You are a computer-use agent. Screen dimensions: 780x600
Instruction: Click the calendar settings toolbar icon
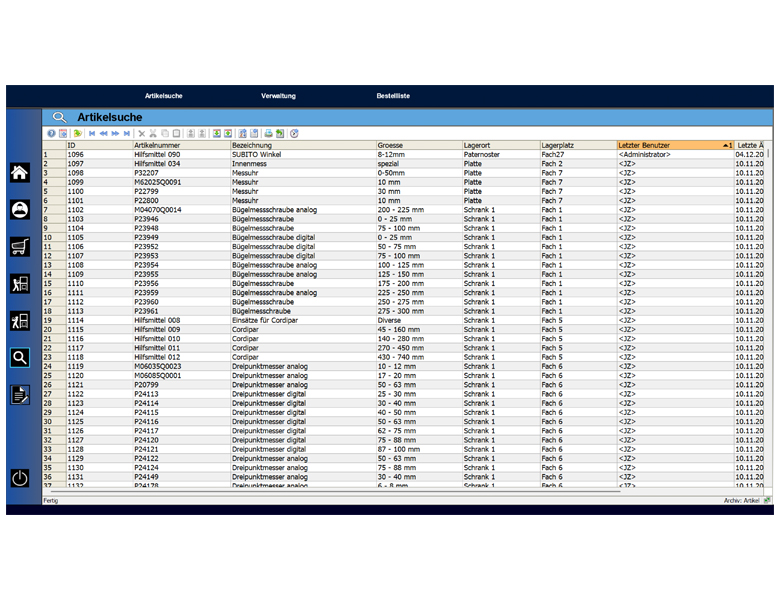click(x=63, y=133)
